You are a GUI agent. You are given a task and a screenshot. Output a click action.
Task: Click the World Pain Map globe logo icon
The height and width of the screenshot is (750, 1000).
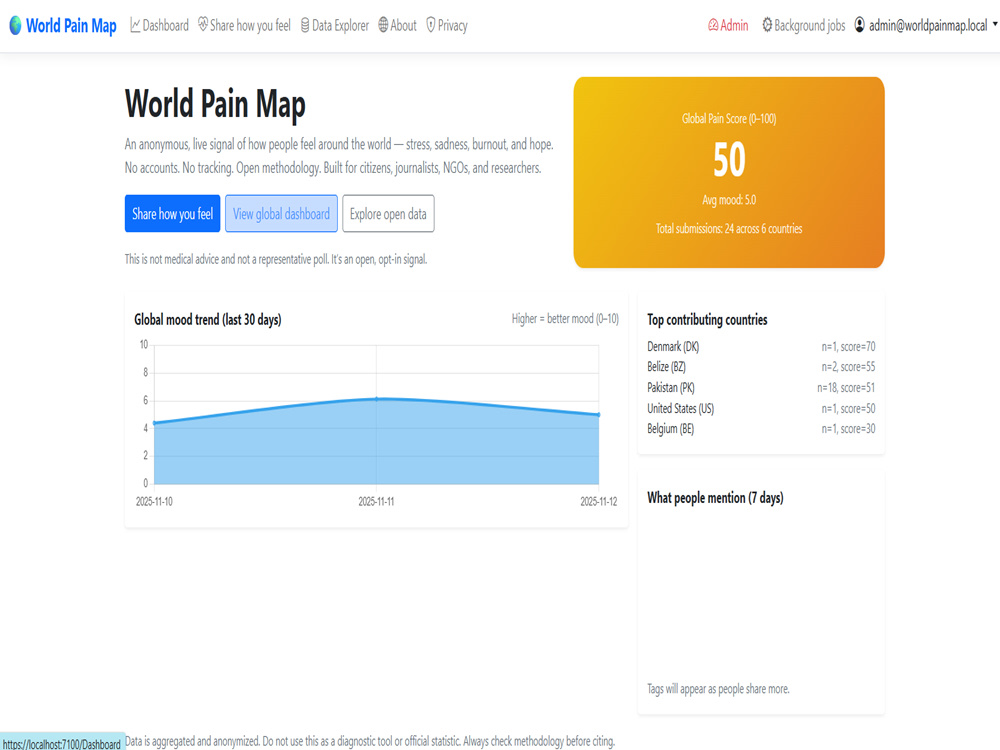click(15, 26)
